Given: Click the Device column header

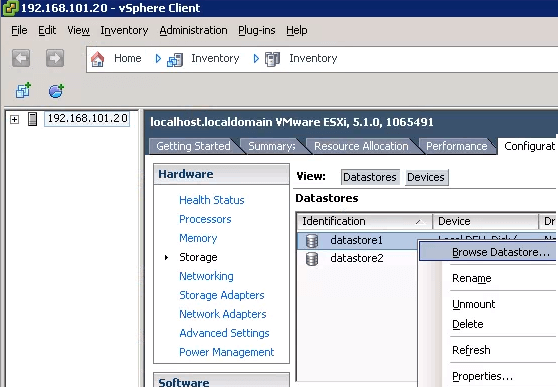Looking at the screenshot, I should pos(485,221).
